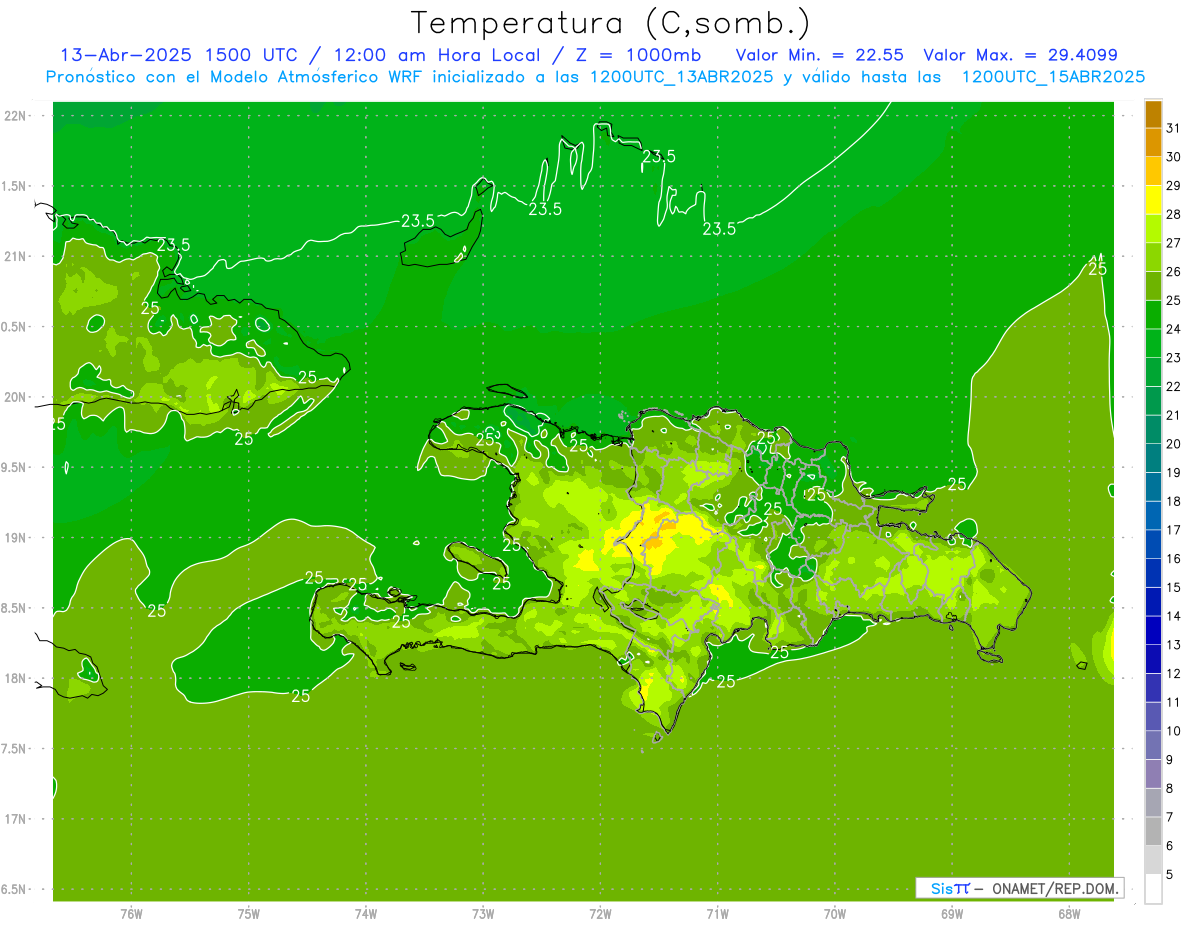Click the '22N' latitude axis label
1200x927 pixels.
(16, 116)
